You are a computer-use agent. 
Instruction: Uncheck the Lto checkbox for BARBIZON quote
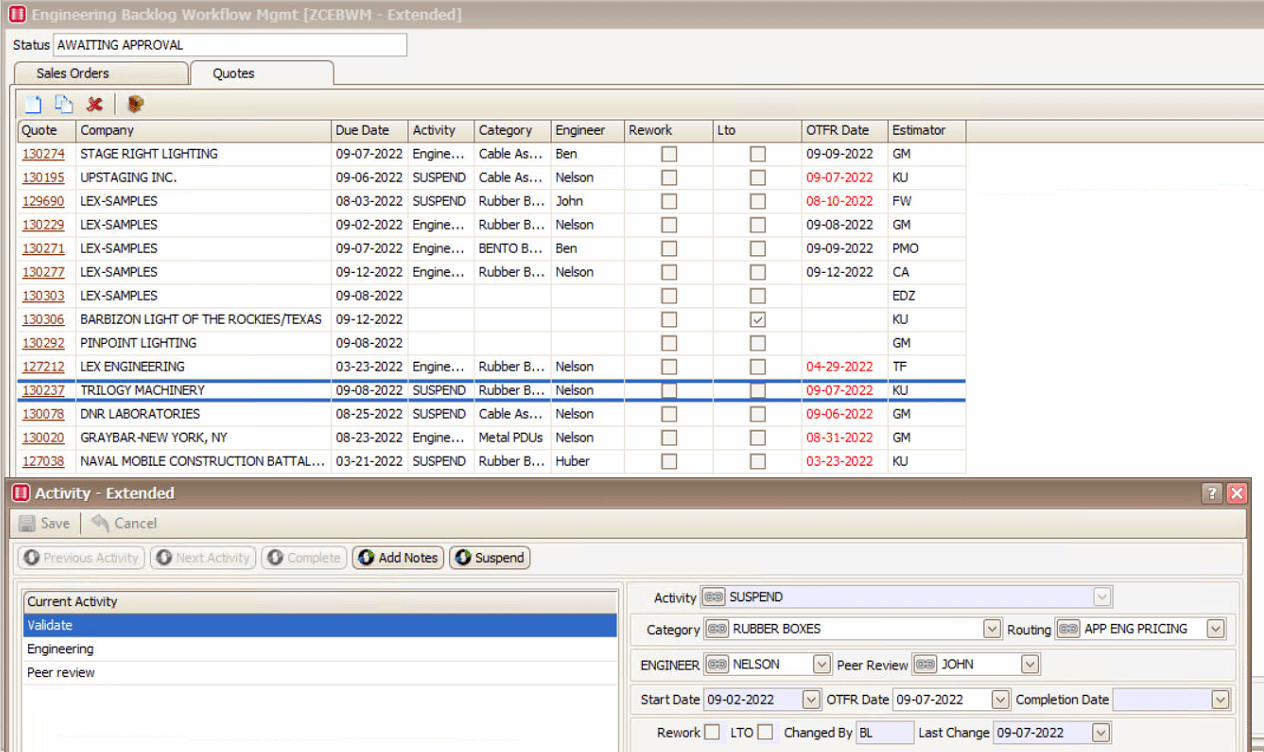(757, 318)
